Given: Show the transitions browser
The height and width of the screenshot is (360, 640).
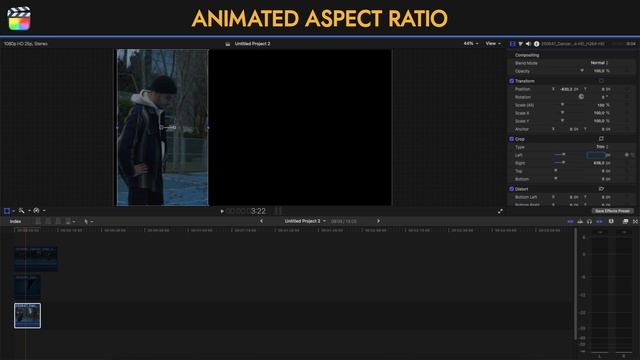Looking at the screenshot, I should click(x=636, y=221).
